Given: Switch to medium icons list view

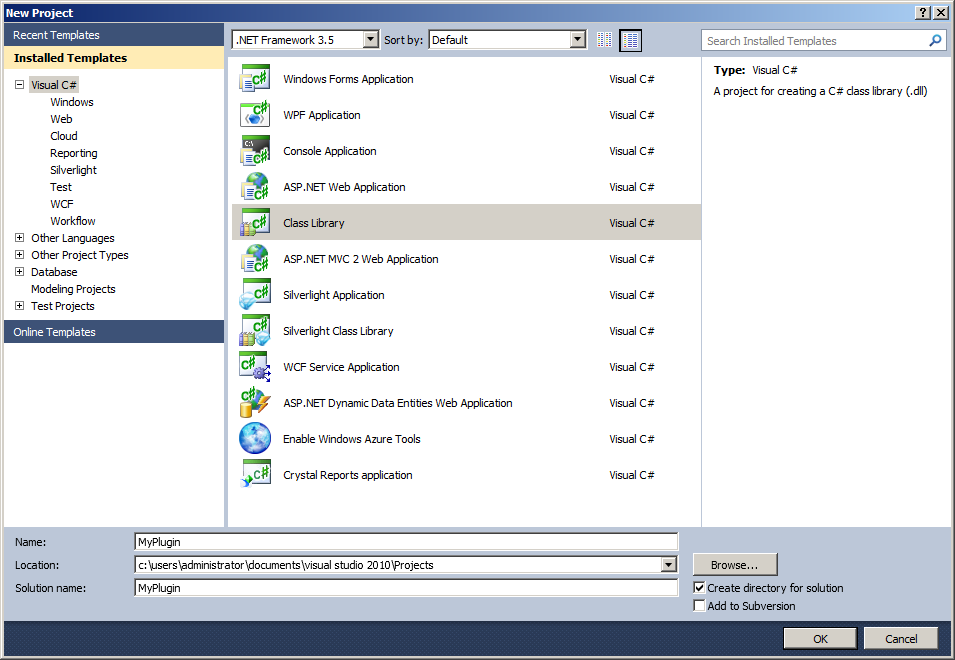Looking at the screenshot, I should 630,40.
